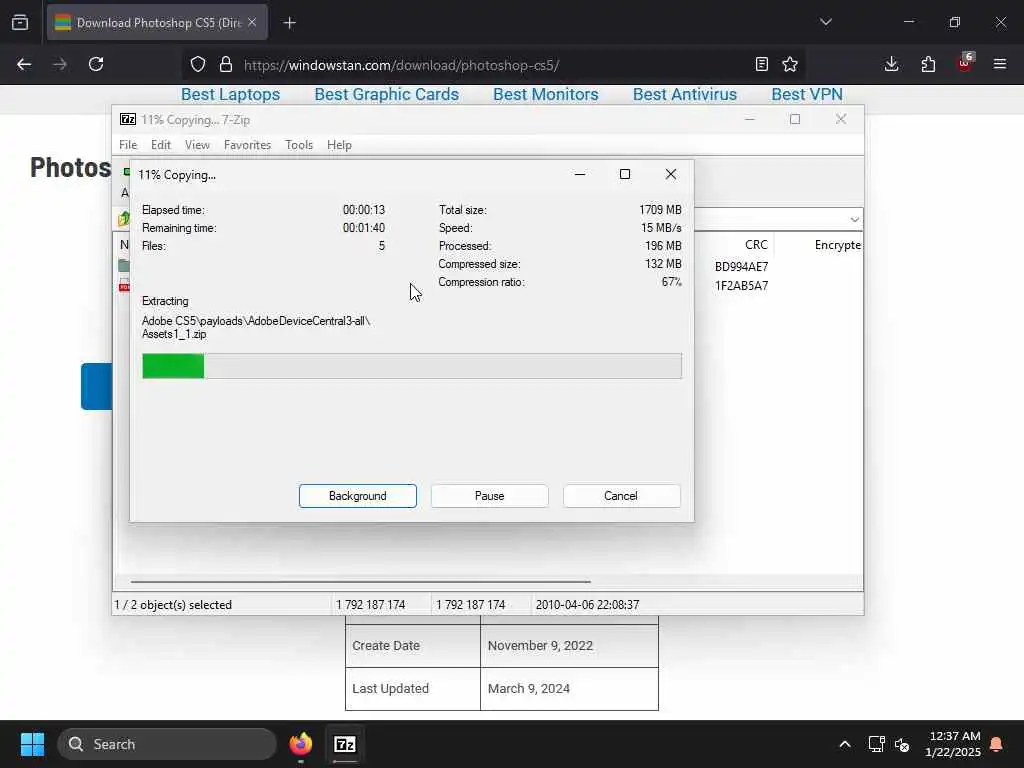The image size is (1024, 768).
Task: Open the Best VPN link
Action: 807,95
